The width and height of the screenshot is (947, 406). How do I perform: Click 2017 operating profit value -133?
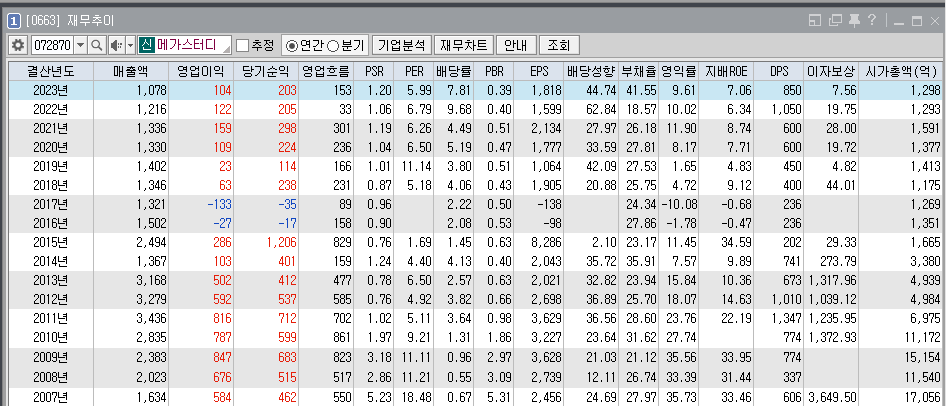[218, 205]
